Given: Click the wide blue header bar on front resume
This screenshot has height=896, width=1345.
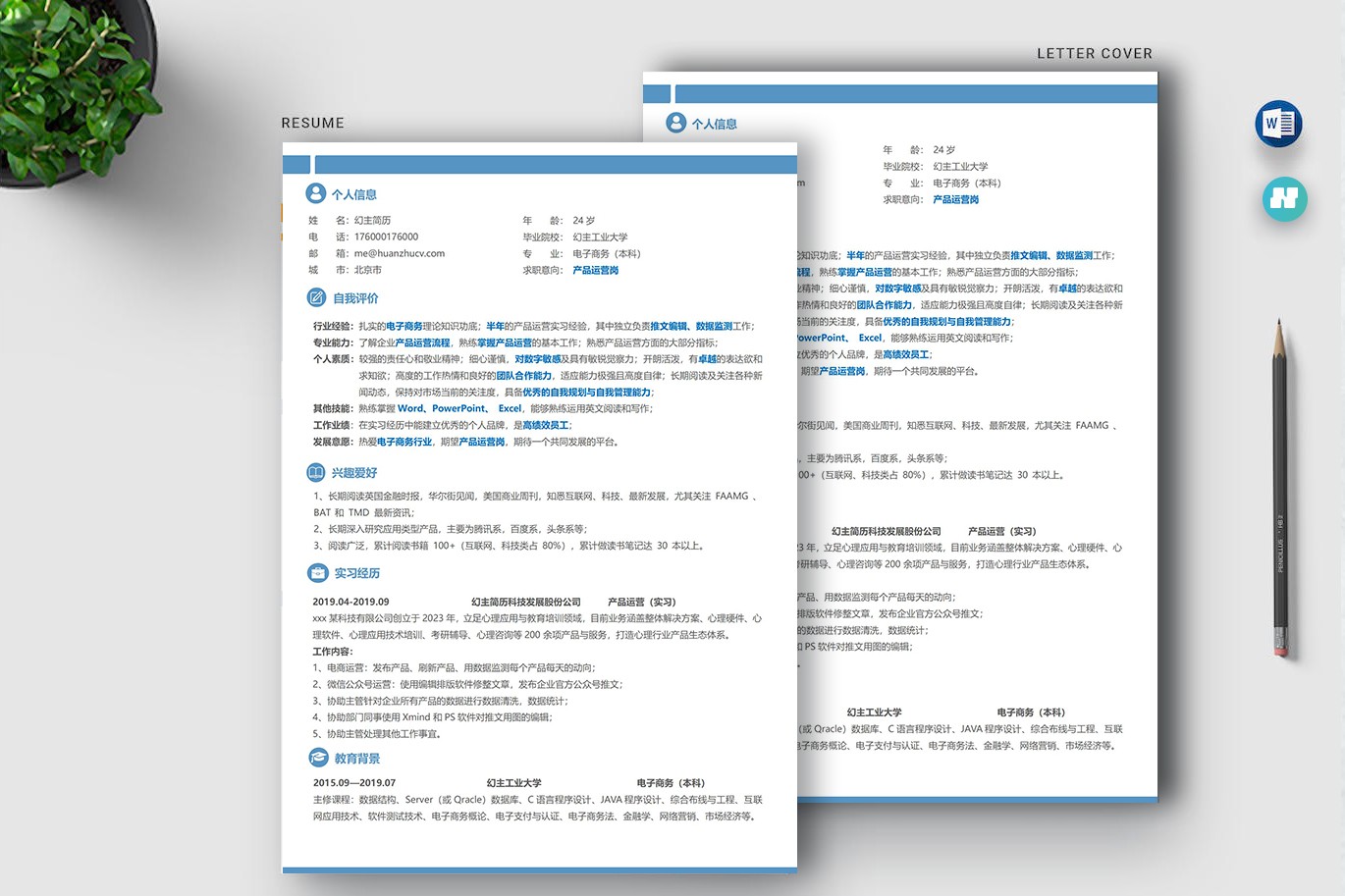Looking at the screenshot, I should [x=555, y=164].
